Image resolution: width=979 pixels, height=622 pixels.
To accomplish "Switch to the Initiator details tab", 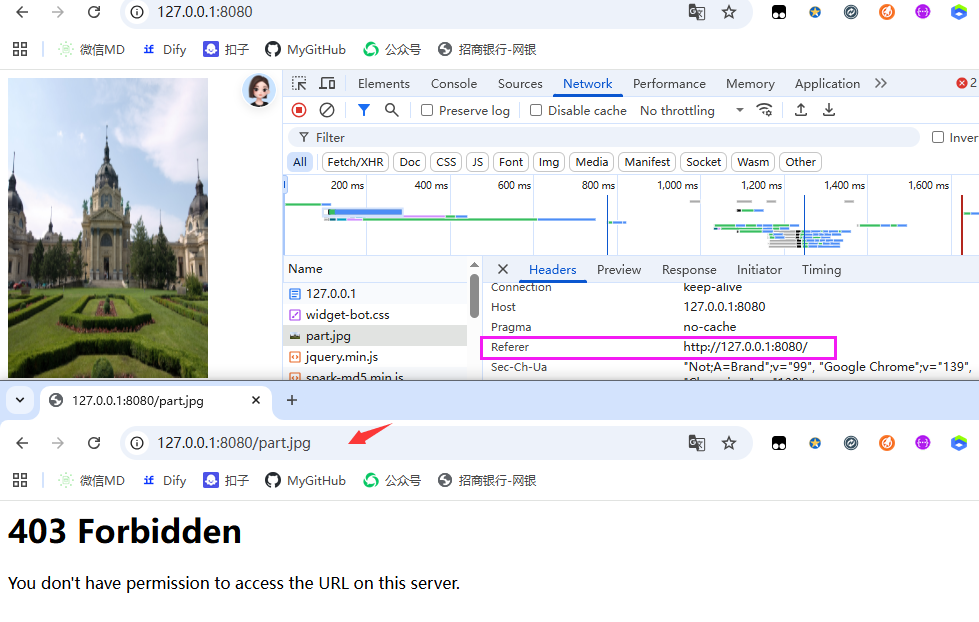I will [x=759, y=270].
